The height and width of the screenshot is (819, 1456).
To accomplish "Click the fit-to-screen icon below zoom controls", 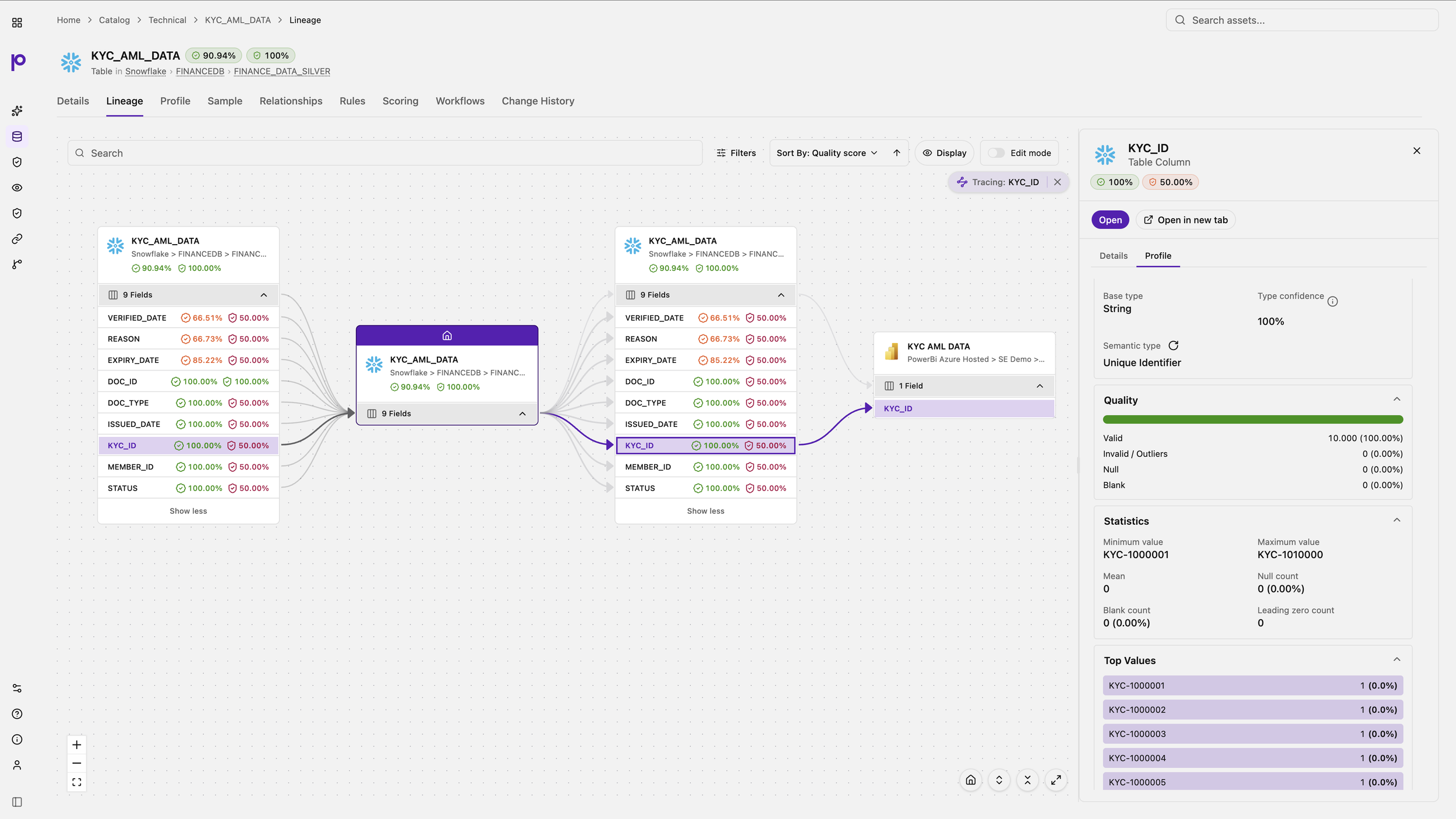I will click(76, 782).
